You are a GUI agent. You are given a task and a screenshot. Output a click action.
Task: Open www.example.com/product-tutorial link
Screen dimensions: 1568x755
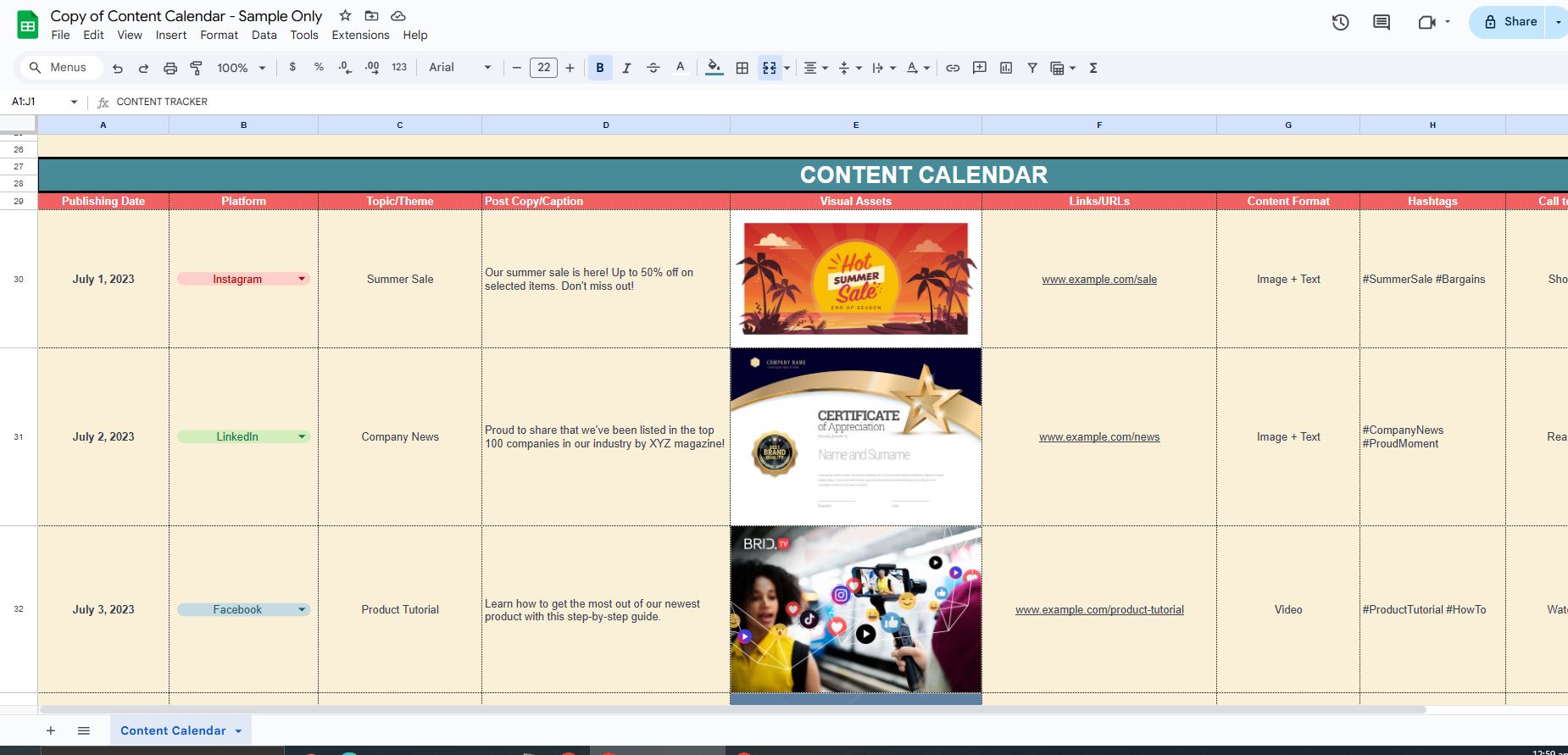point(1099,609)
